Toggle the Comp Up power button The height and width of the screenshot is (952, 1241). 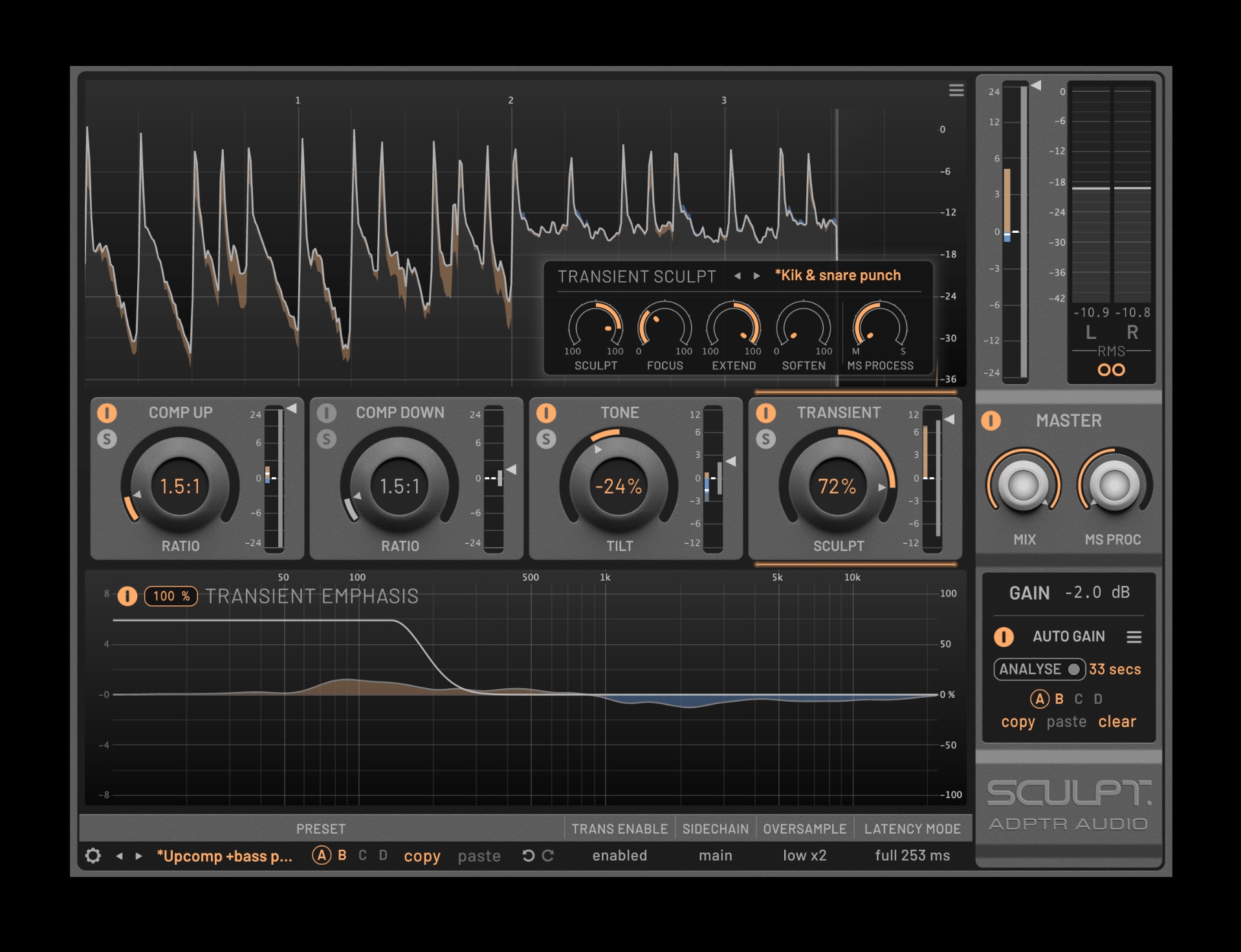[107, 413]
